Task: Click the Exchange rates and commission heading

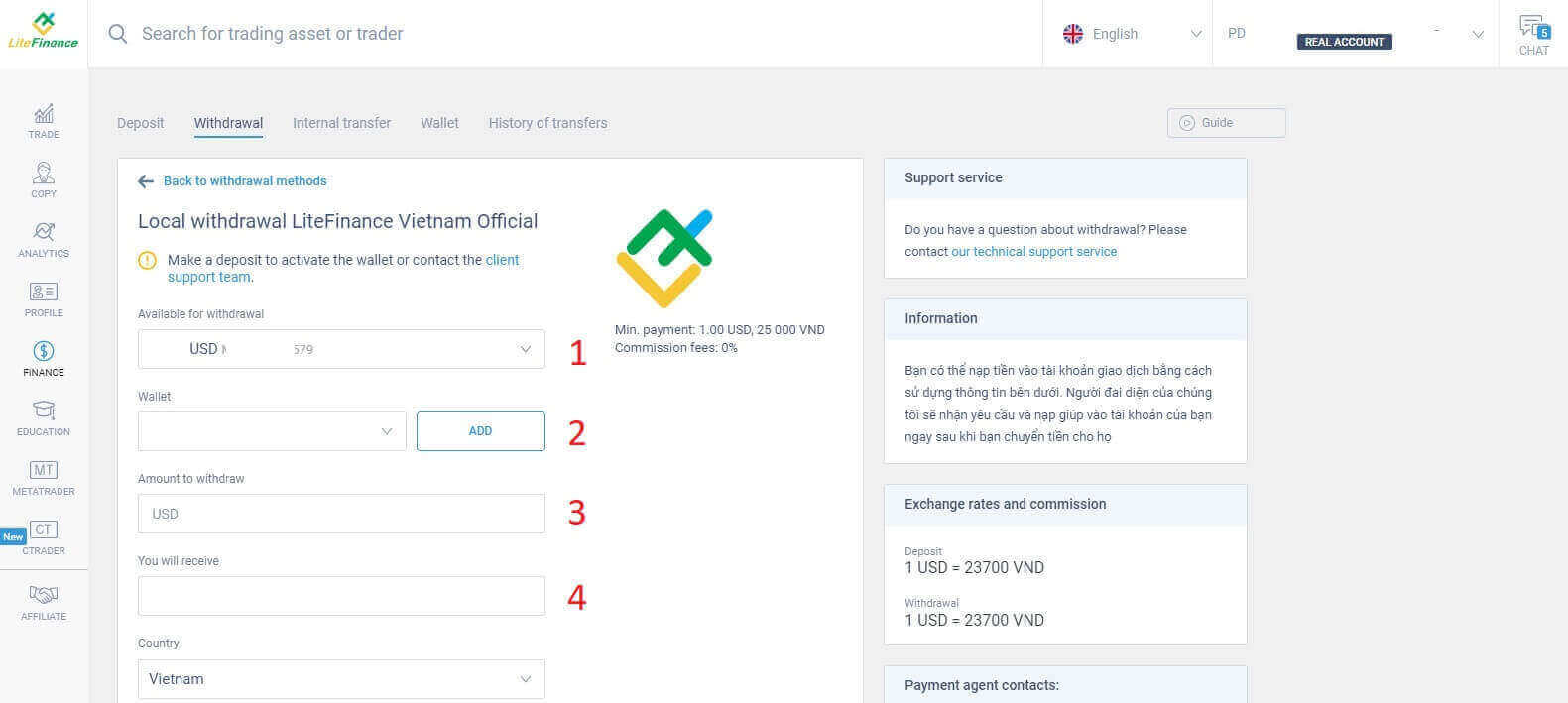Action: [x=1005, y=505]
